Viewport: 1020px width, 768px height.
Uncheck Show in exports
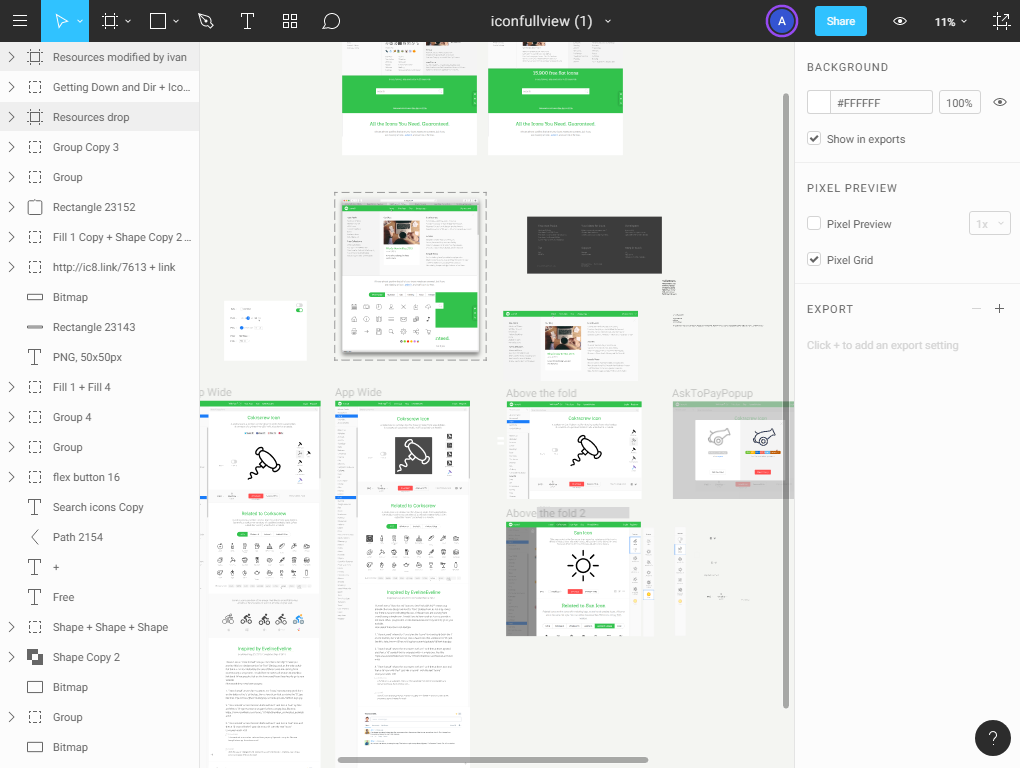click(x=813, y=139)
